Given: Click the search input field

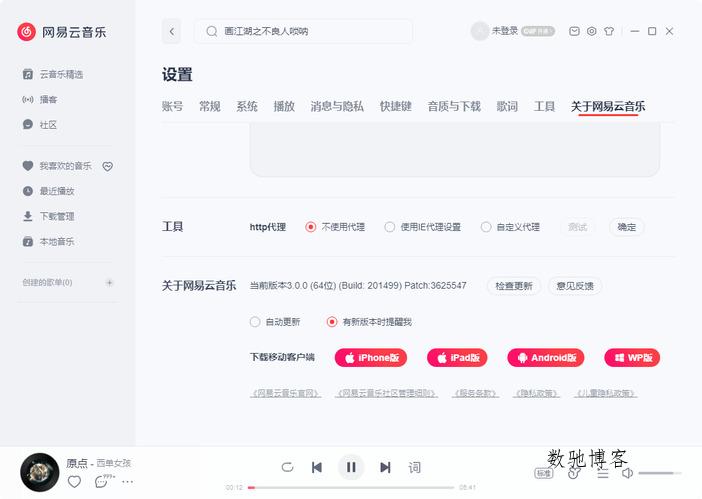Looking at the screenshot, I should 303,31.
